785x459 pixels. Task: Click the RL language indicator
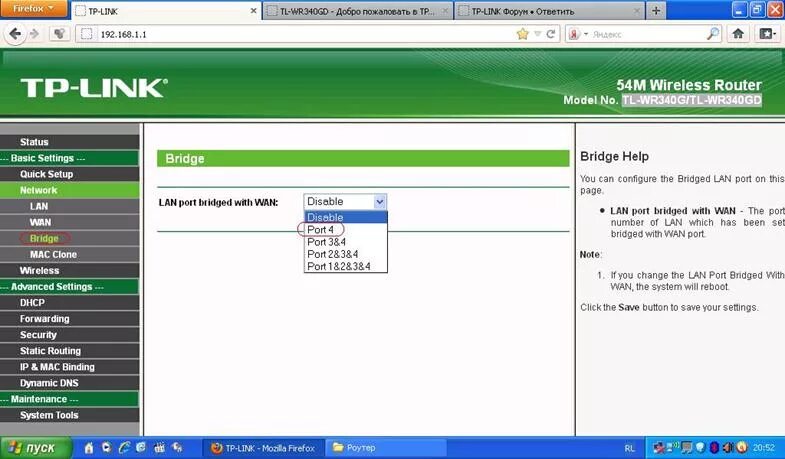(629, 448)
